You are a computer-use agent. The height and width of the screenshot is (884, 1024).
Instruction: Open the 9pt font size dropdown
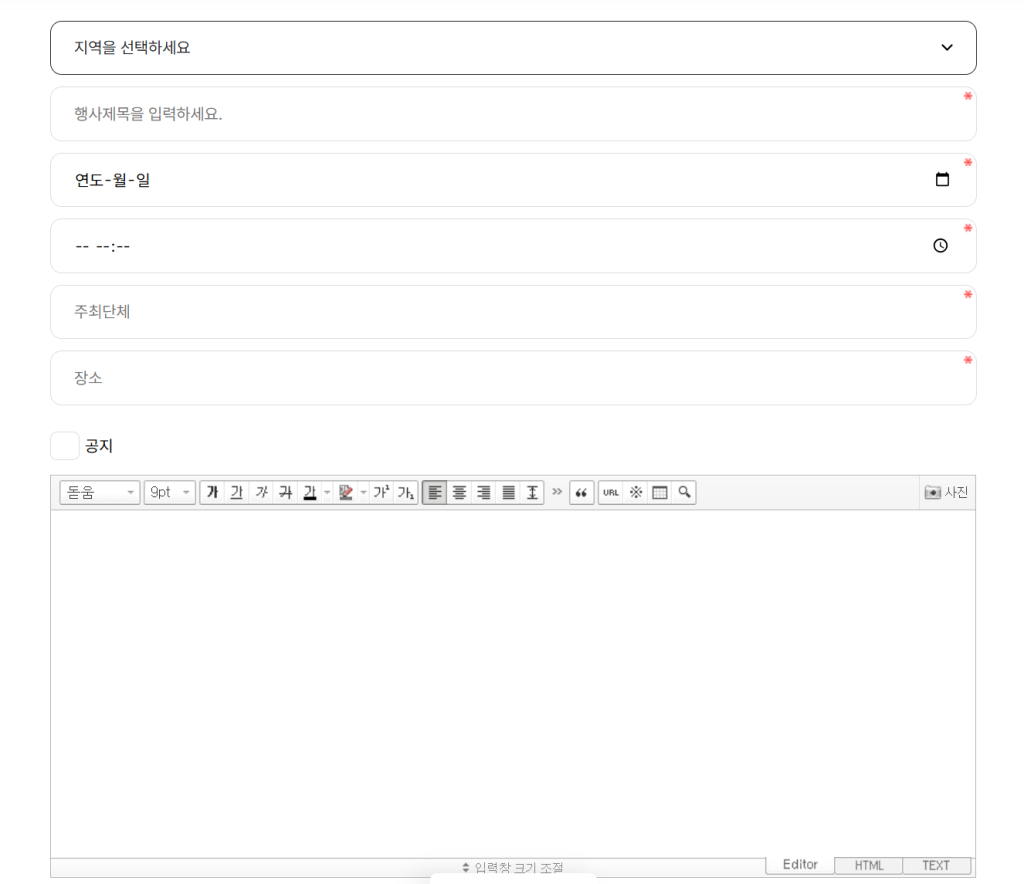coord(169,492)
